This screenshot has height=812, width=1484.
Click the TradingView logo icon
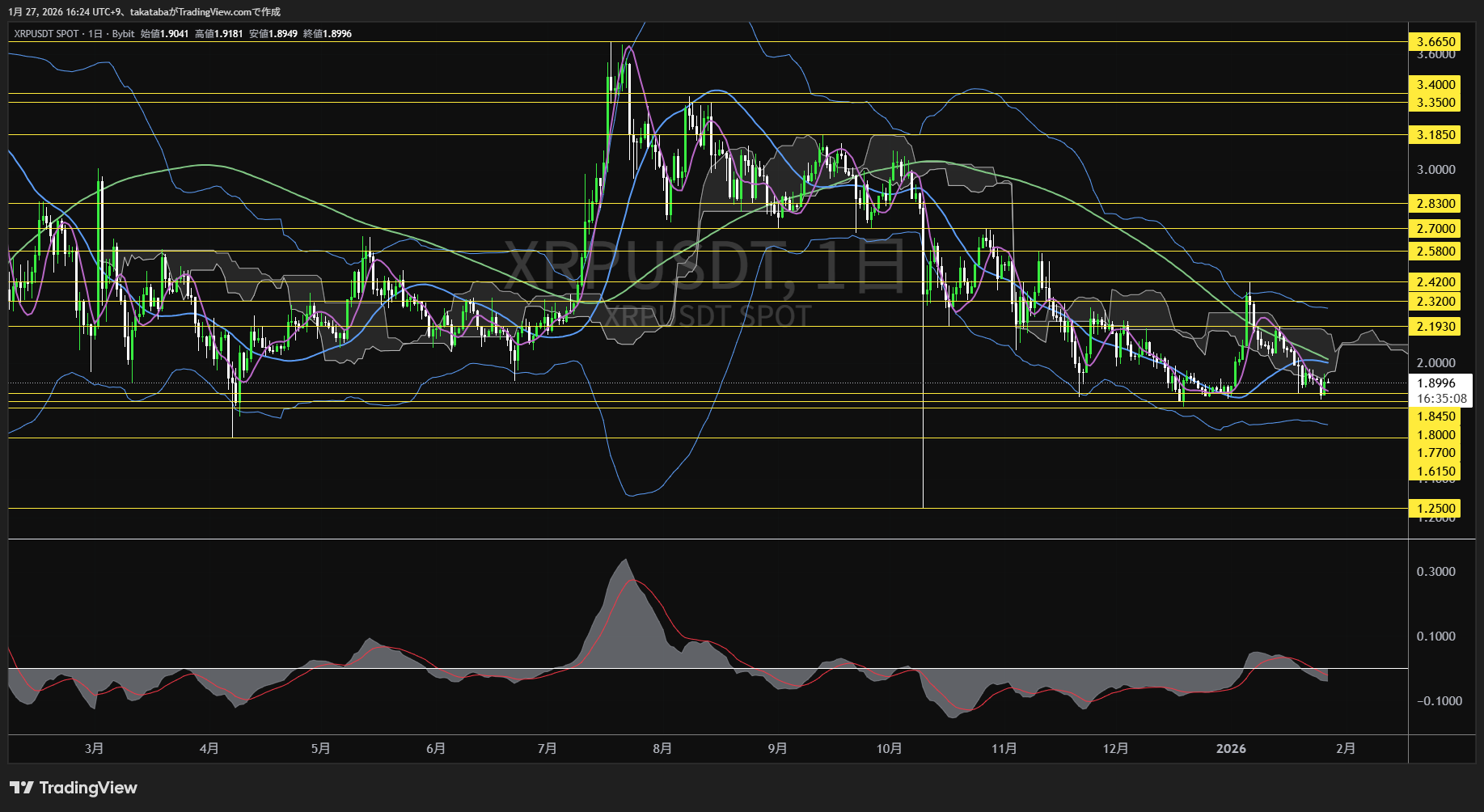click(x=22, y=788)
